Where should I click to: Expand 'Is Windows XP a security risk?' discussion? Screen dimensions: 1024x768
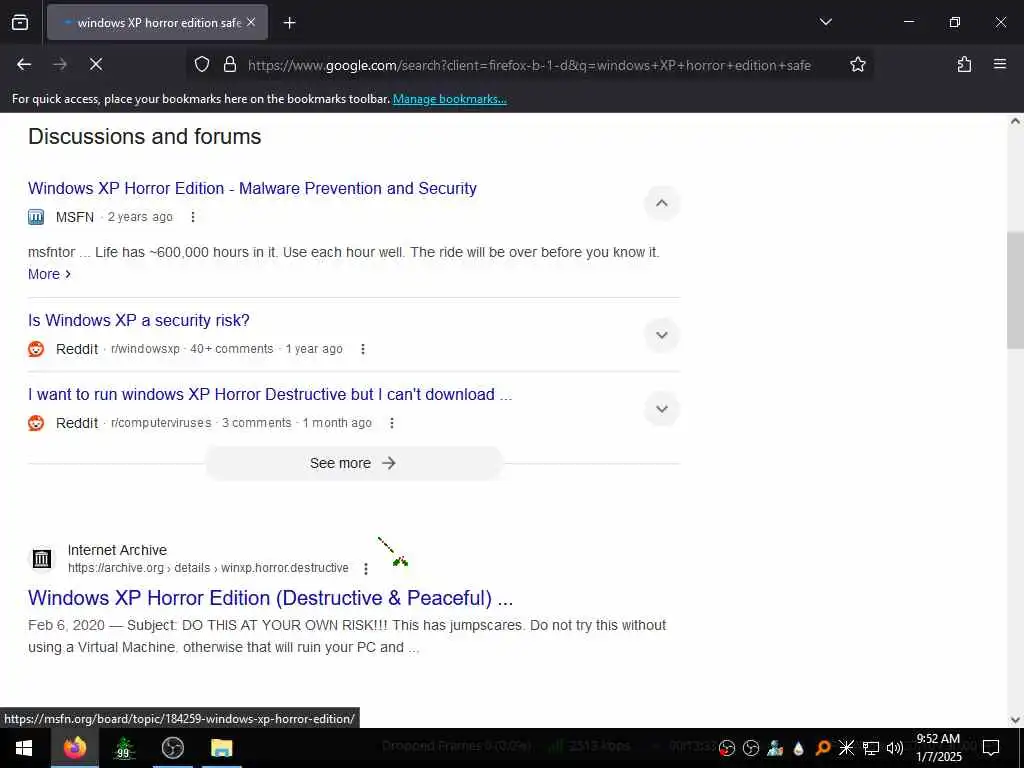(x=662, y=335)
